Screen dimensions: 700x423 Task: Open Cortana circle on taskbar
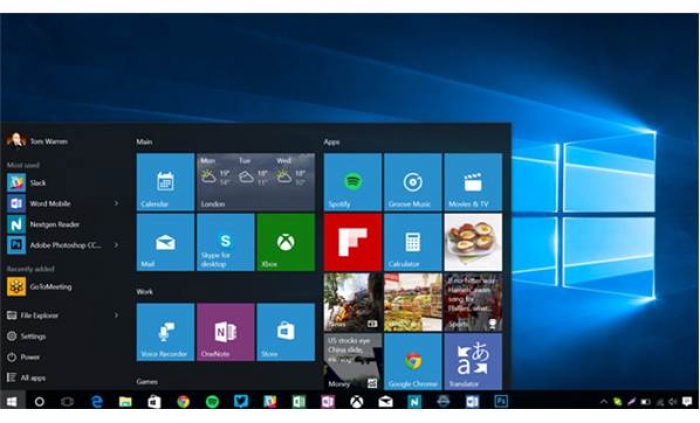pyautogui.click(x=39, y=402)
